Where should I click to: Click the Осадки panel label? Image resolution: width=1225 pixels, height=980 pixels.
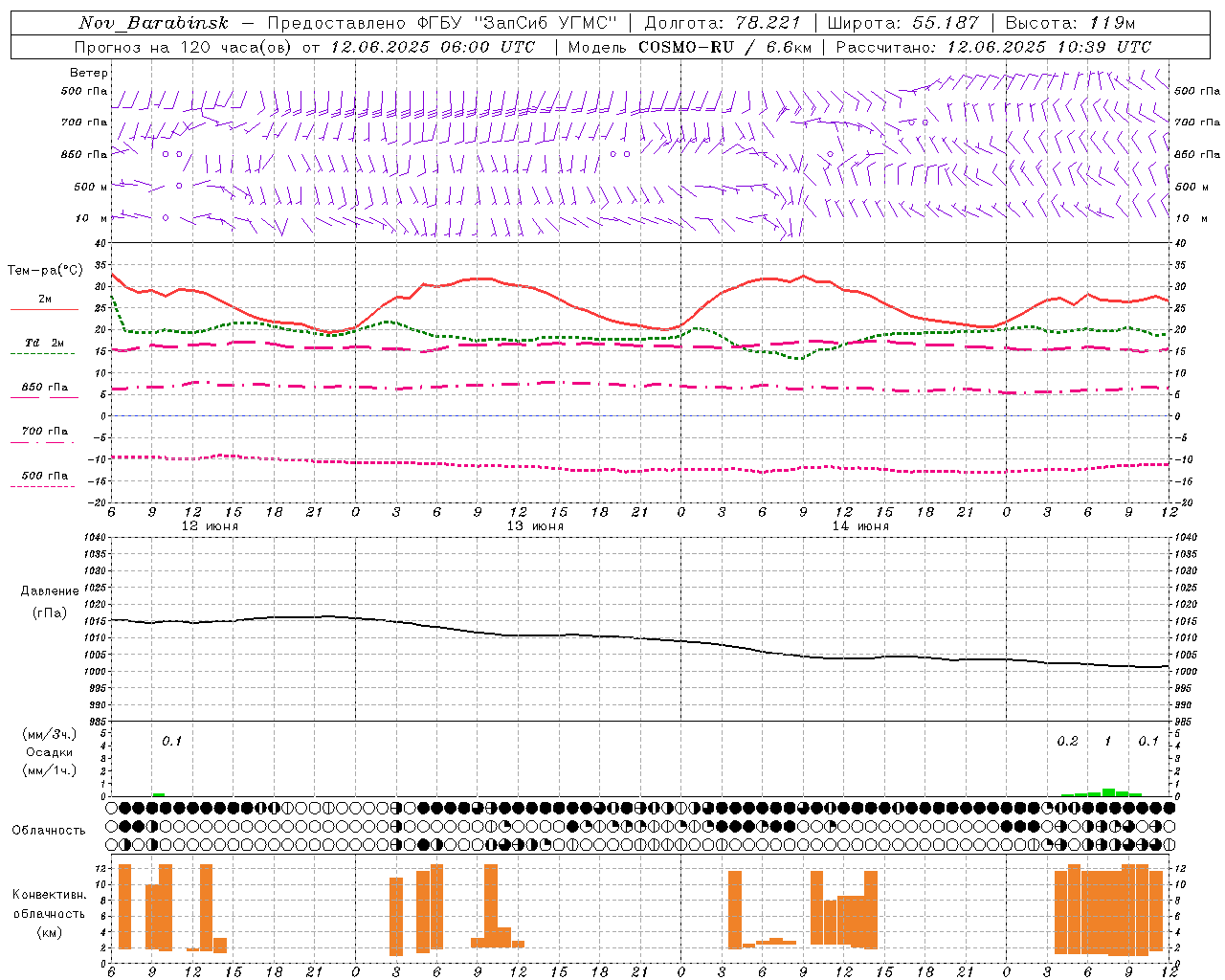[x=50, y=752]
